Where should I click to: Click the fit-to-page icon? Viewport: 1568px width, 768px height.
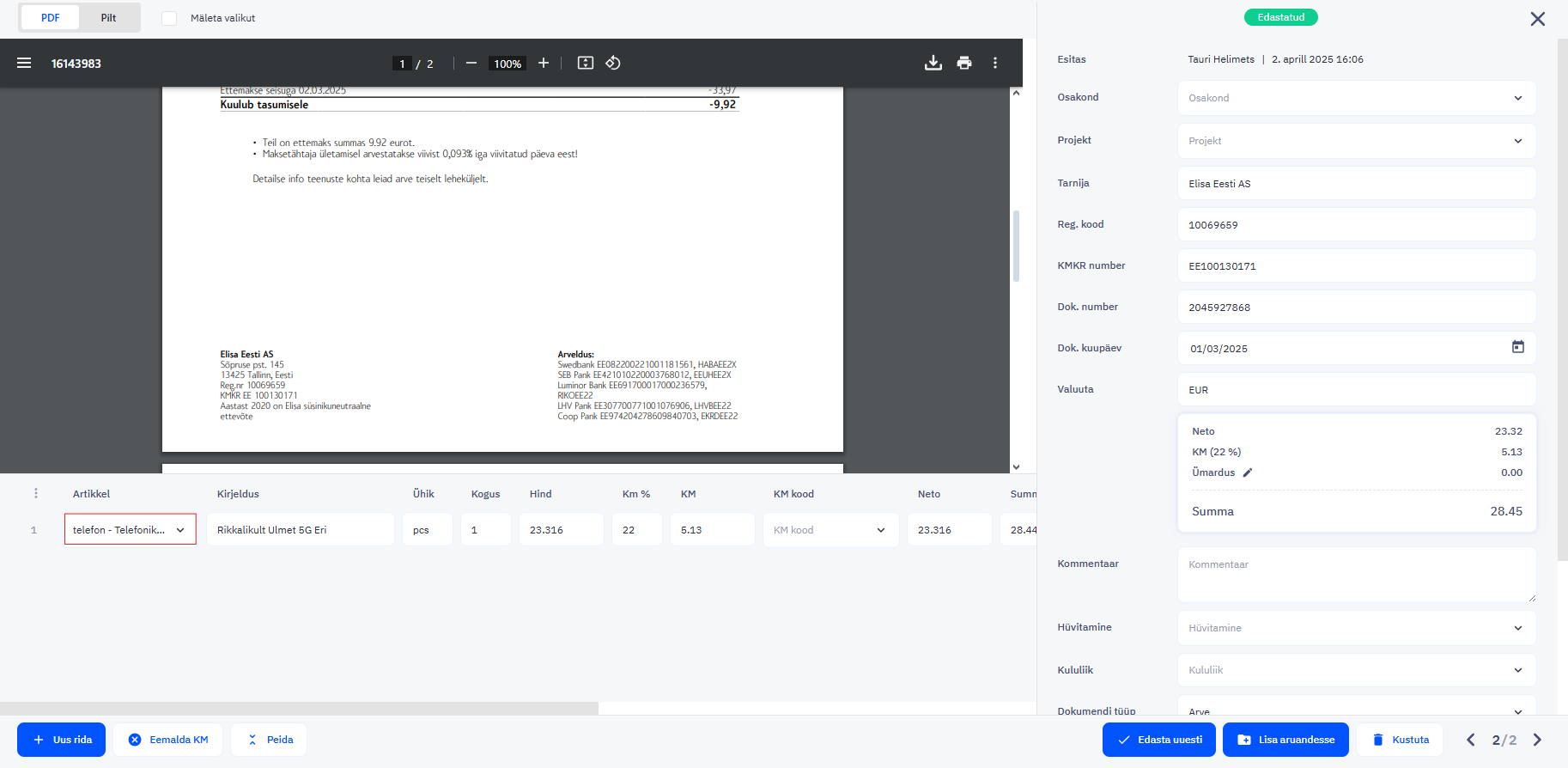[x=586, y=63]
